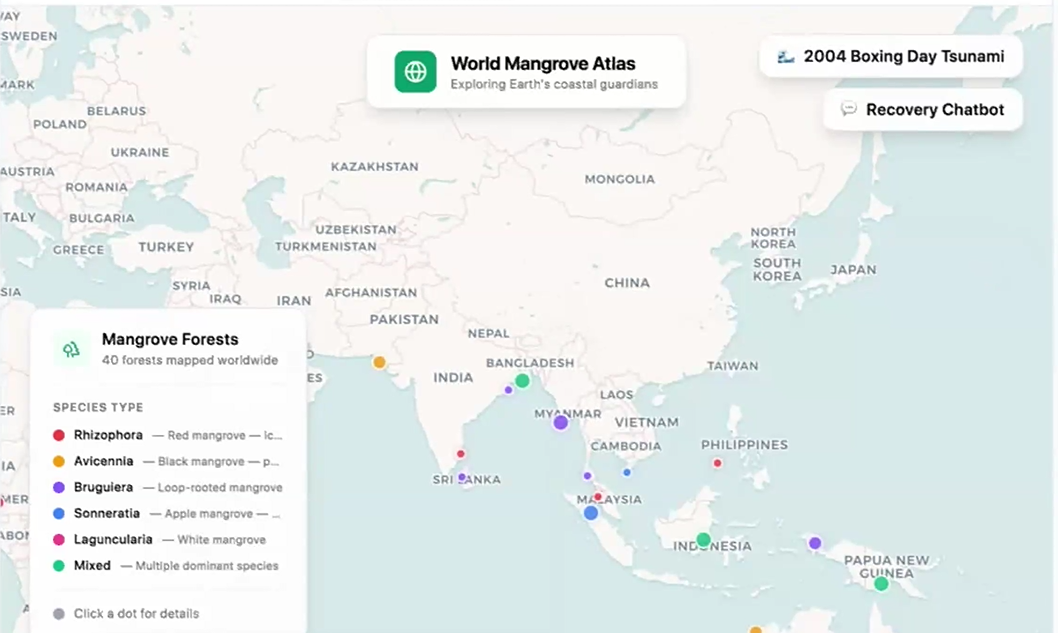Image resolution: width=1058 pixels, height=633 pixels.
Task: Select the red marker in the Philippines
Action: (717, 463)
